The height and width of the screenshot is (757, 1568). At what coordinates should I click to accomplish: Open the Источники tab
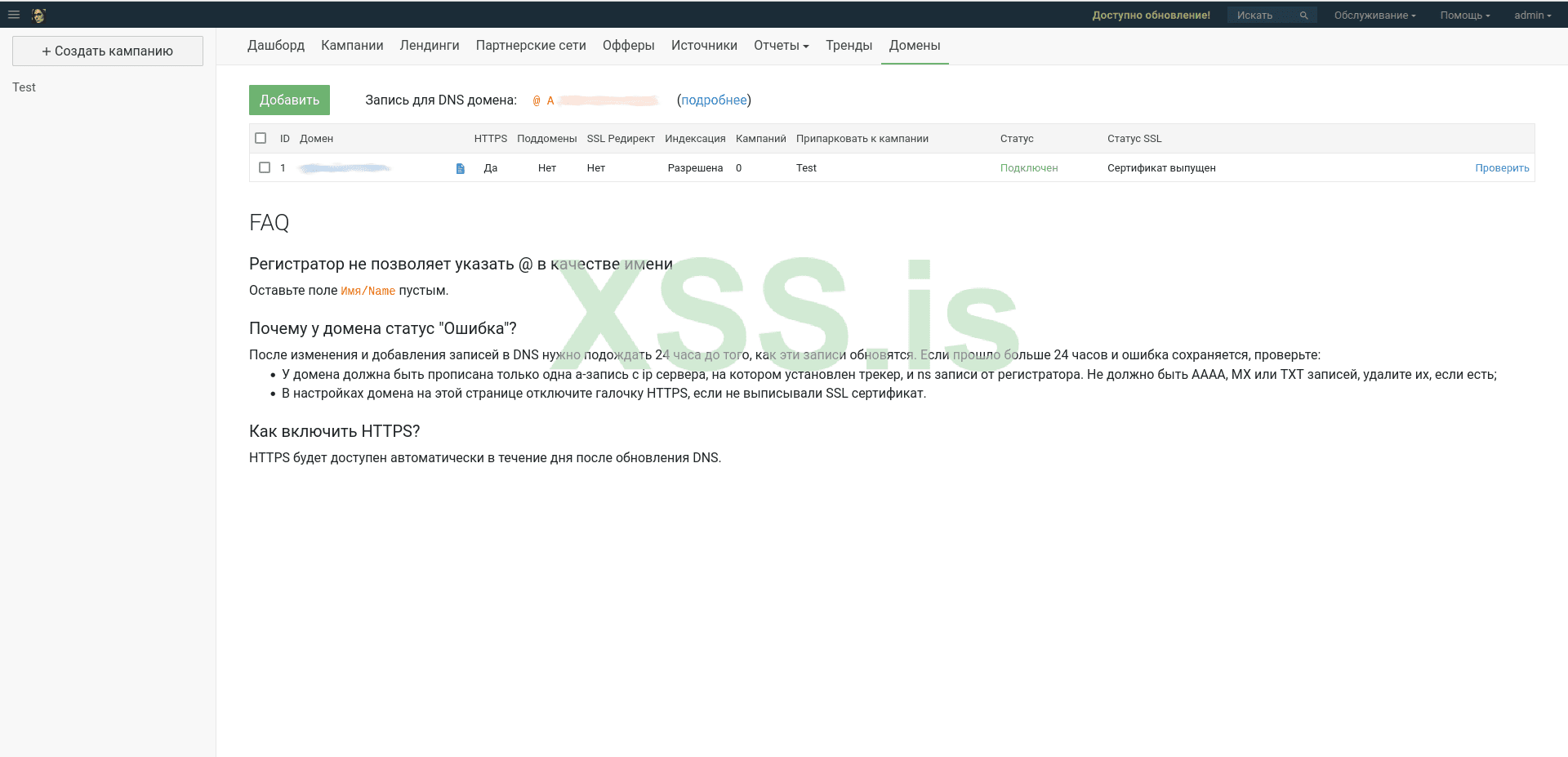pyautogui.click(x=704, y=46)
